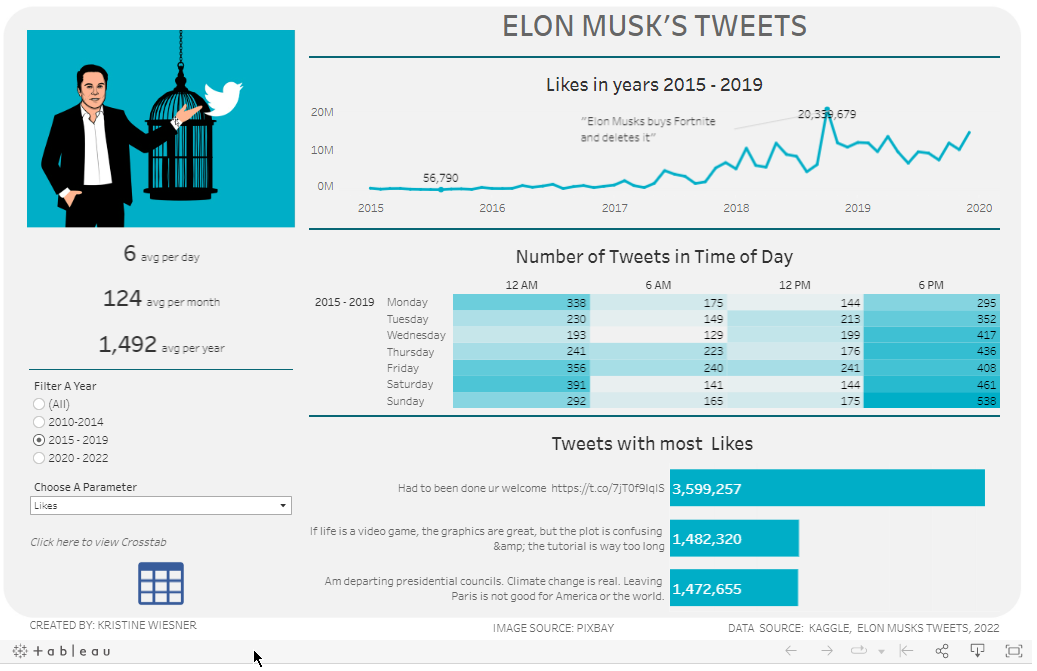
Task: Click the Redo arrow in the toolbar
Action: pos(826,651)
